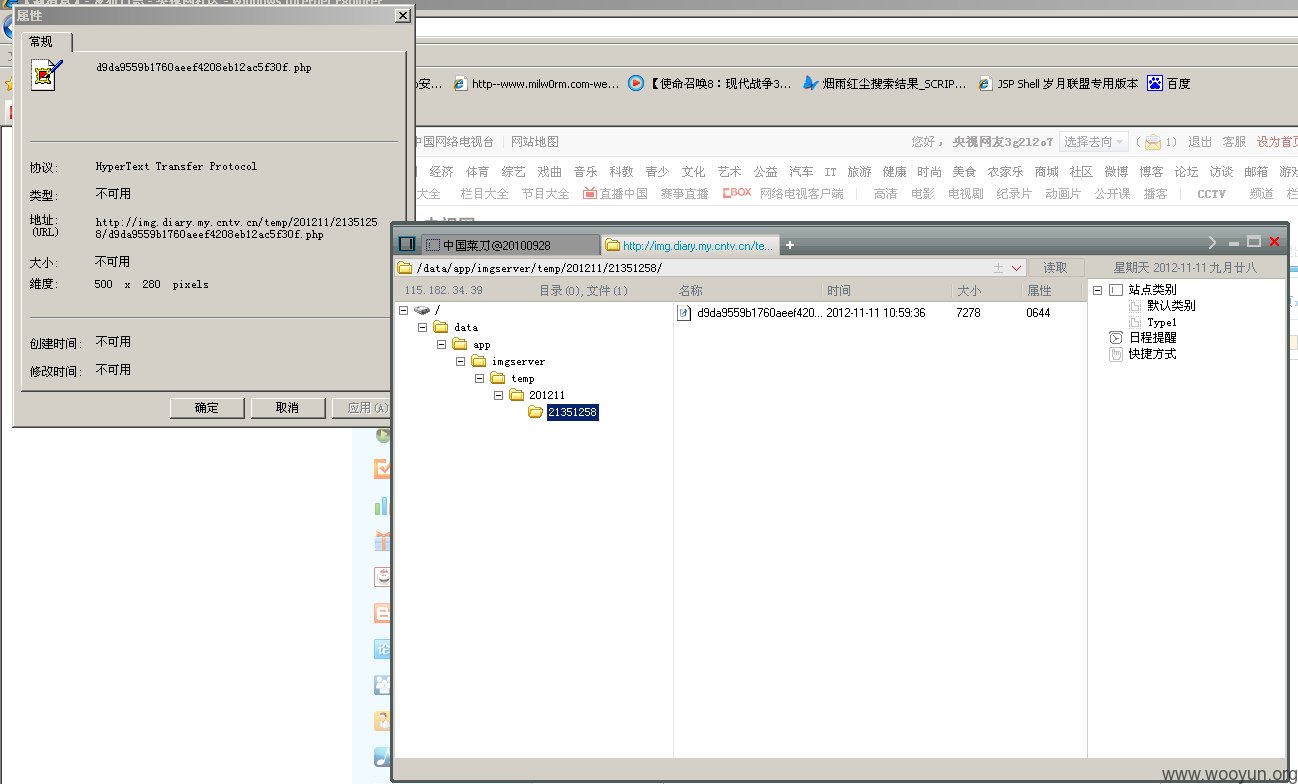The height and width of the screenshot is (784, 1298).
Task: Click the file URL text in properties dialog
Action: pos(237,228)
